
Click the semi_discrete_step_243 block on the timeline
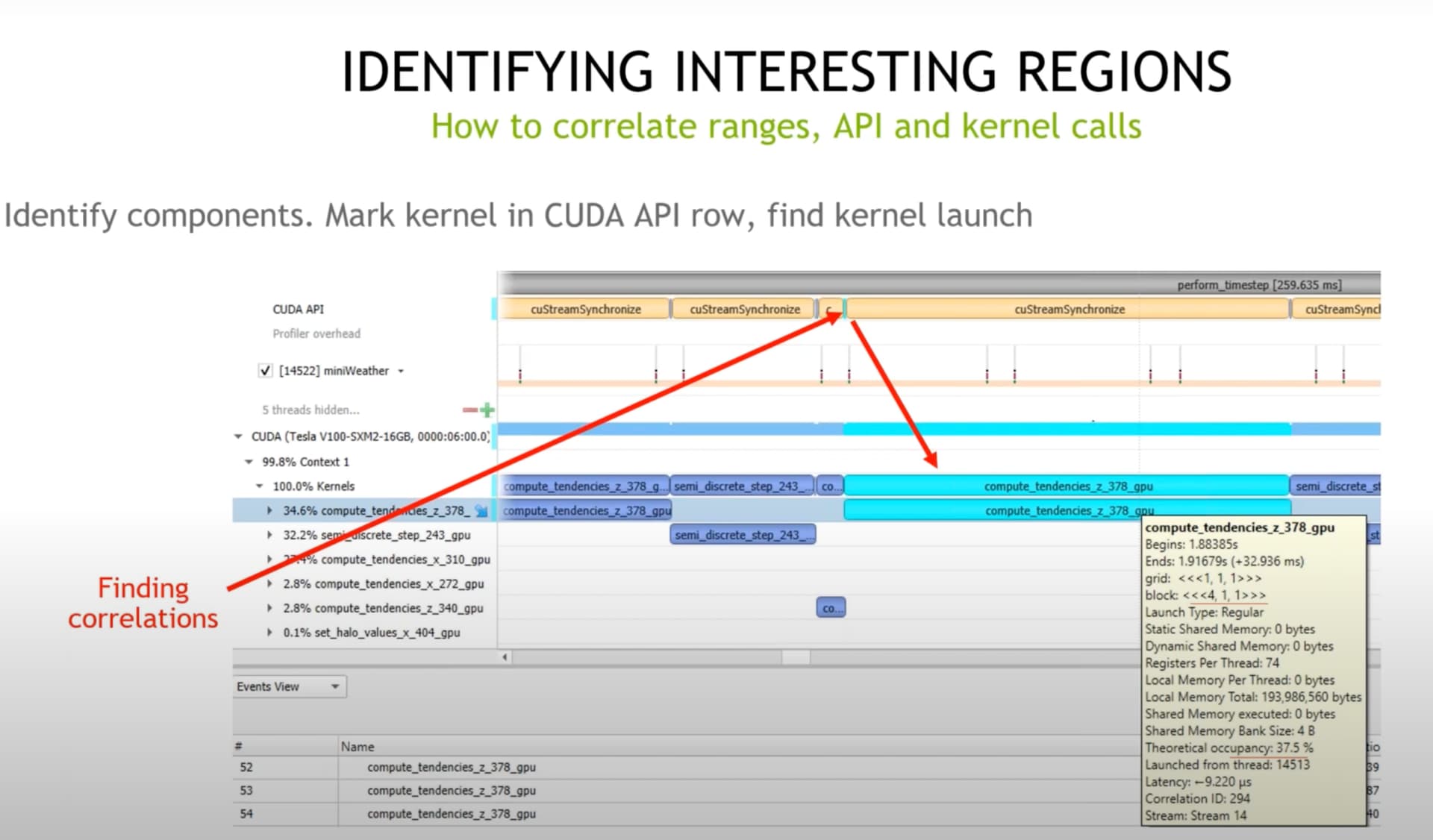[x=742, y=534]
